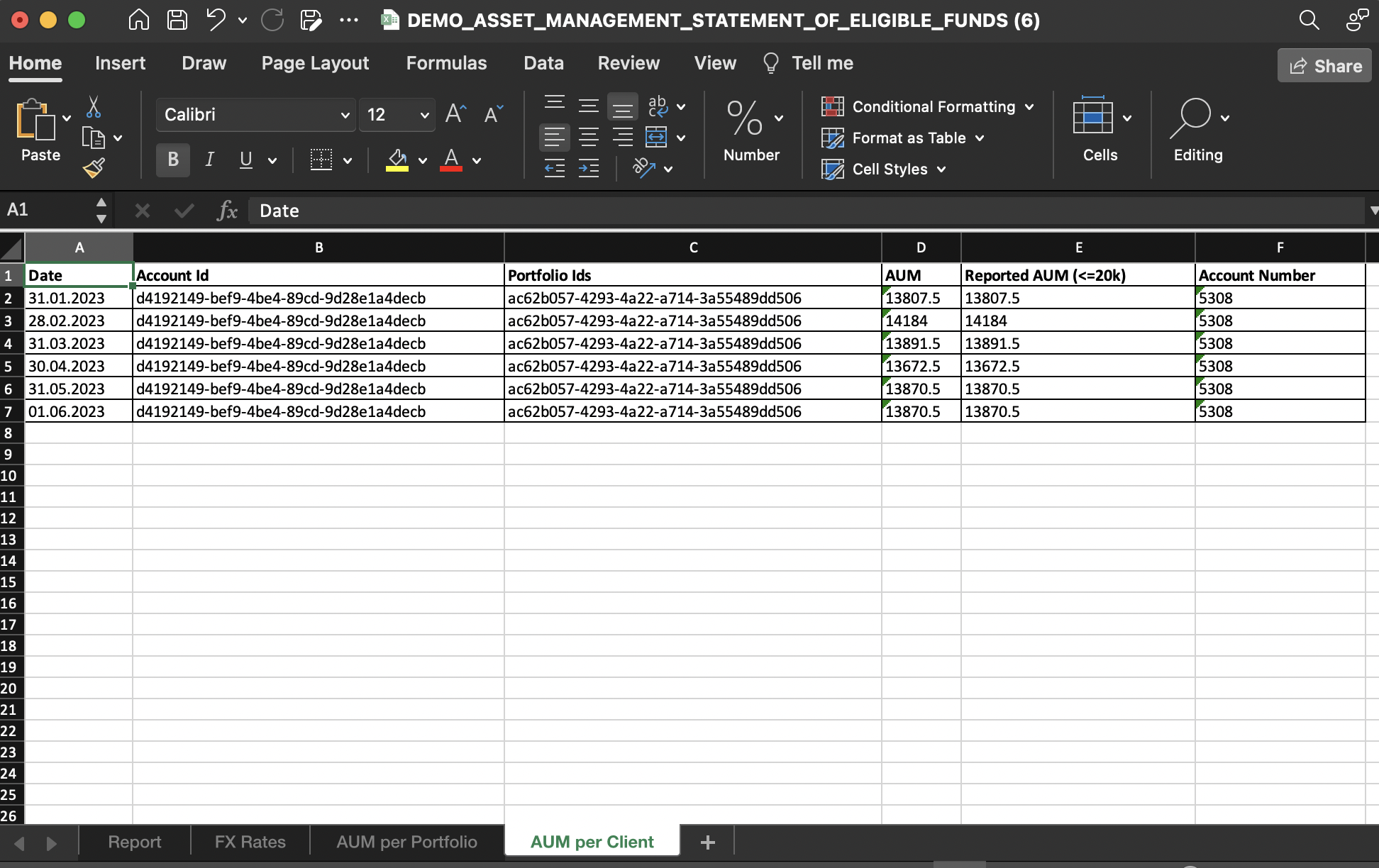Add a new sheet with plus button
The height and width of the screenshot is (868, 1379).
(707, 842)
